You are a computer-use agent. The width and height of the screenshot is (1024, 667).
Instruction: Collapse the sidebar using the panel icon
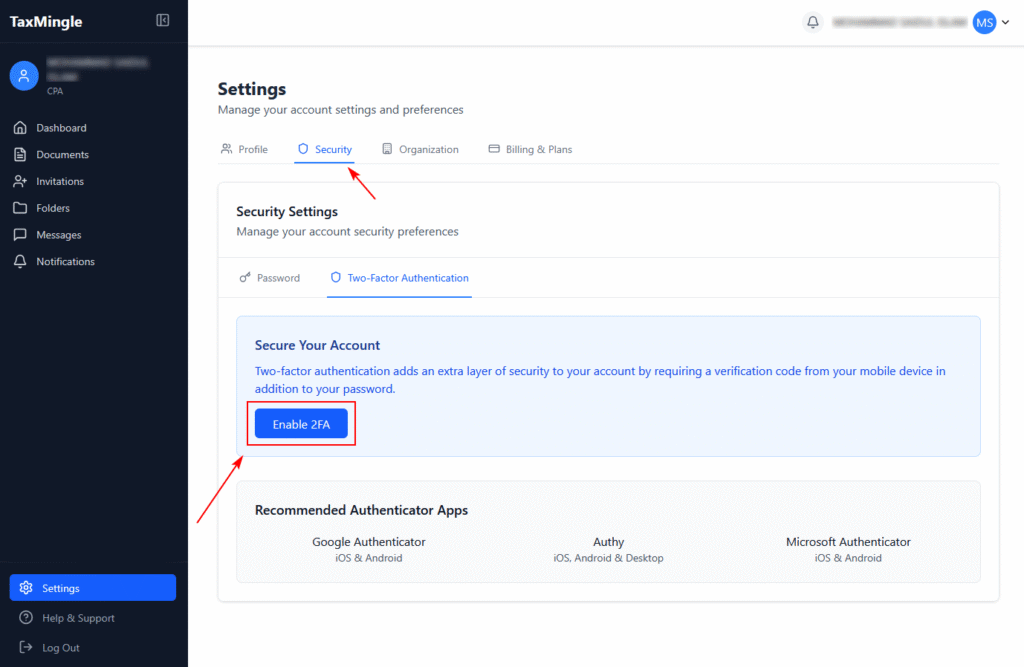(x=163, y=21)
